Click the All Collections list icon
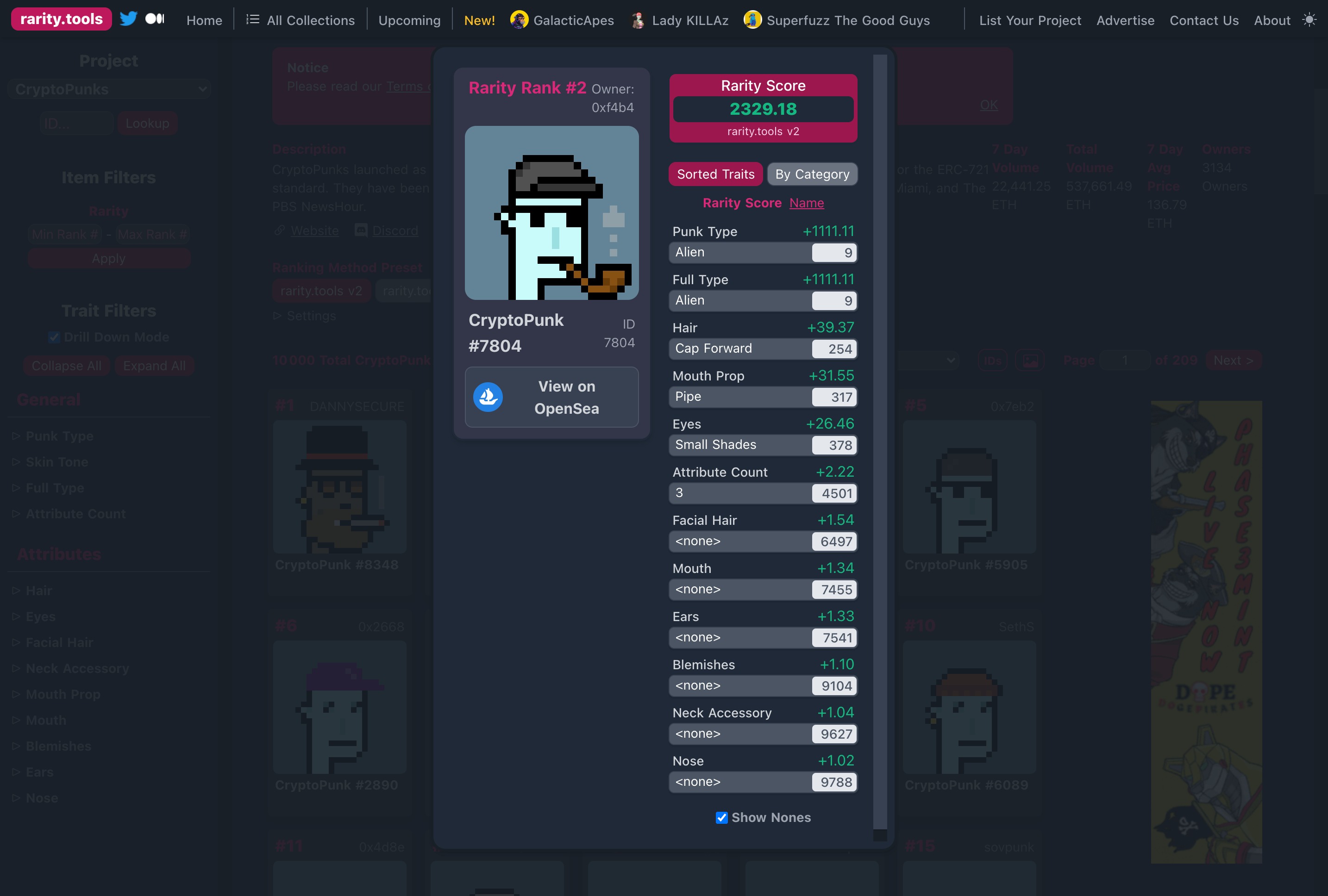 pos(252,19)
